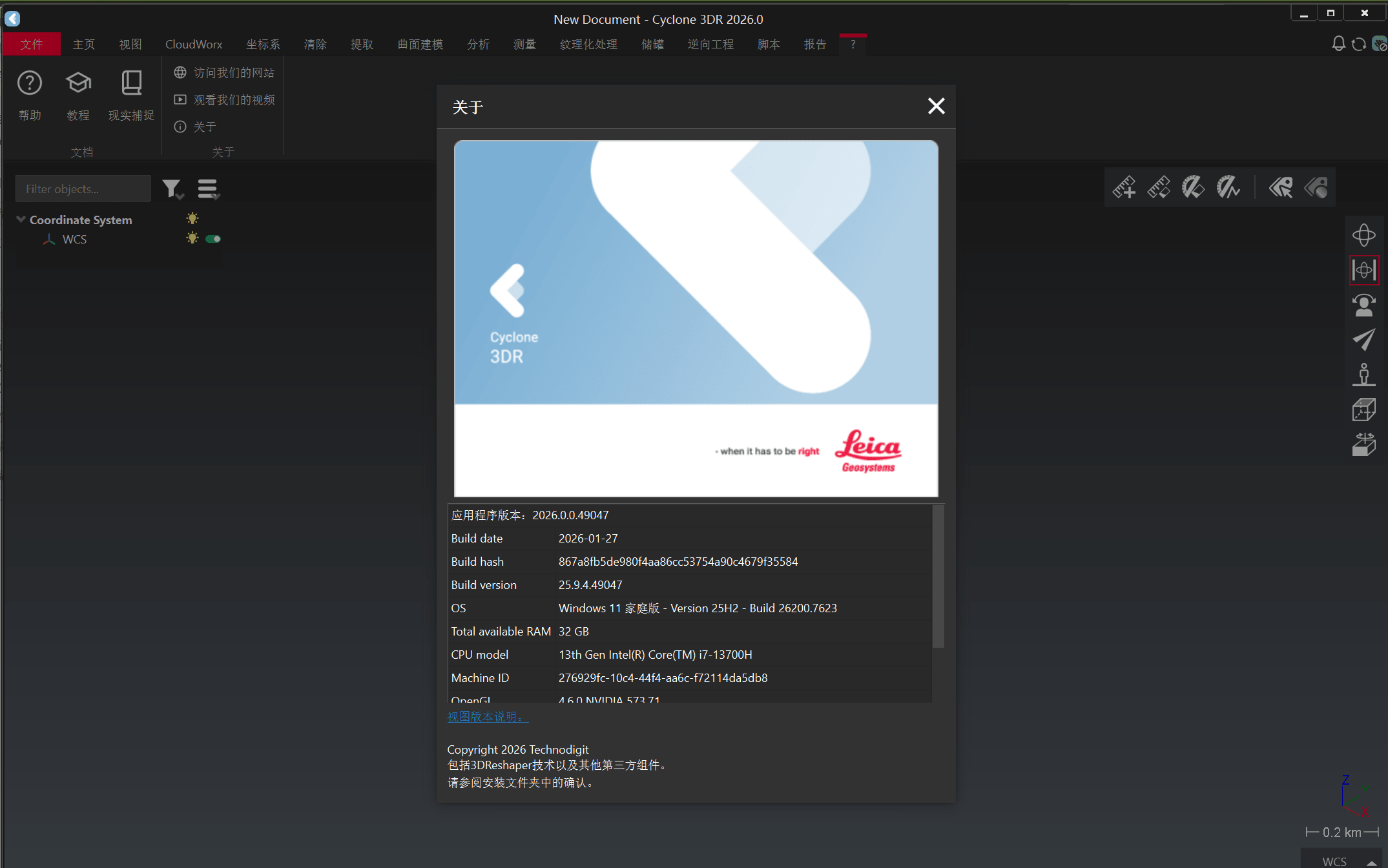Click the About info table scrollbar
This screenshot has height=868, width=1388.
[938, 577]
